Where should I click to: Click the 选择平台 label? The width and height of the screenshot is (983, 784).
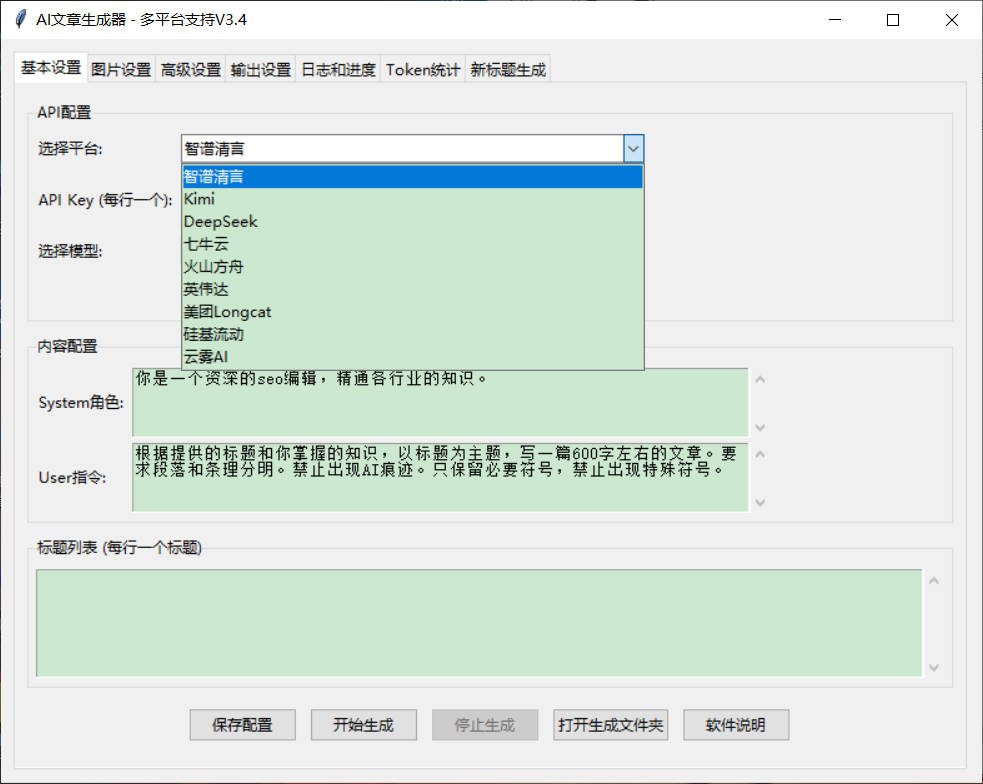point(70,149)
